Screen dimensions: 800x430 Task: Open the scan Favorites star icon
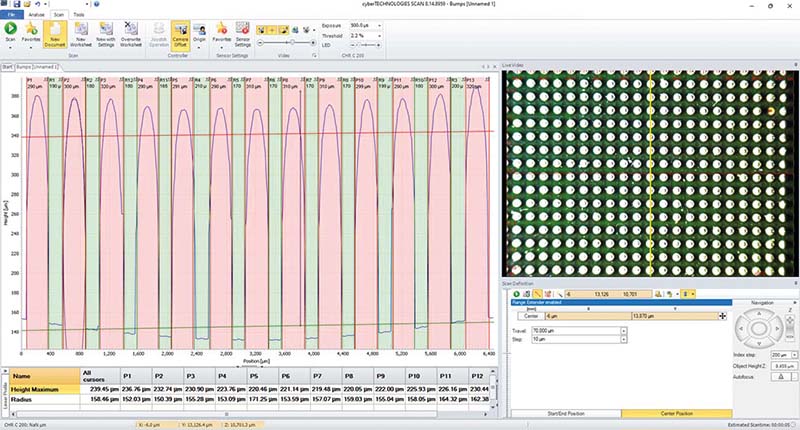[x=31, y=31]
